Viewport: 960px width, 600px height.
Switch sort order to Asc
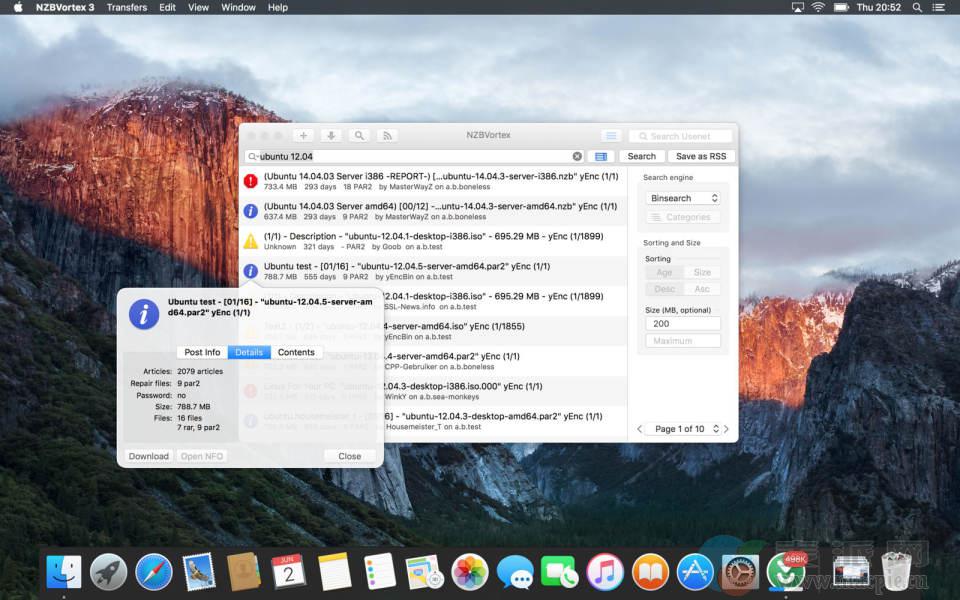(x=702, y=289)
